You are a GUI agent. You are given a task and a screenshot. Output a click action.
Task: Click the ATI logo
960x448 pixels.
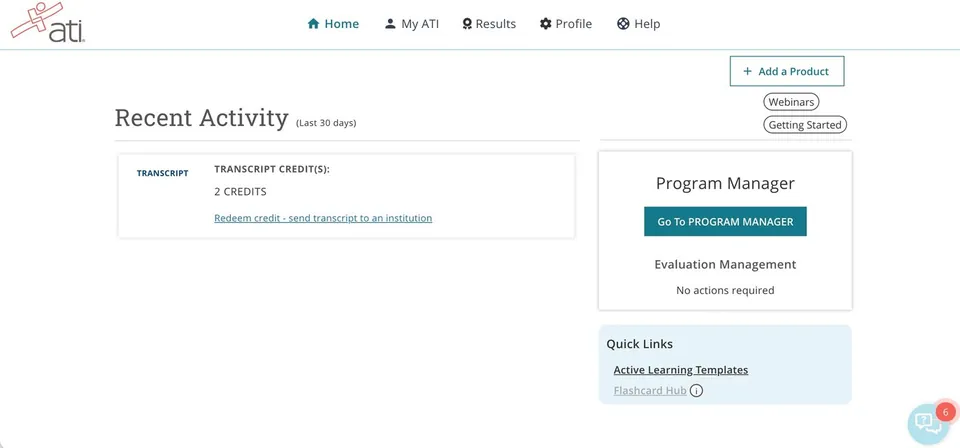pos(48,22)
